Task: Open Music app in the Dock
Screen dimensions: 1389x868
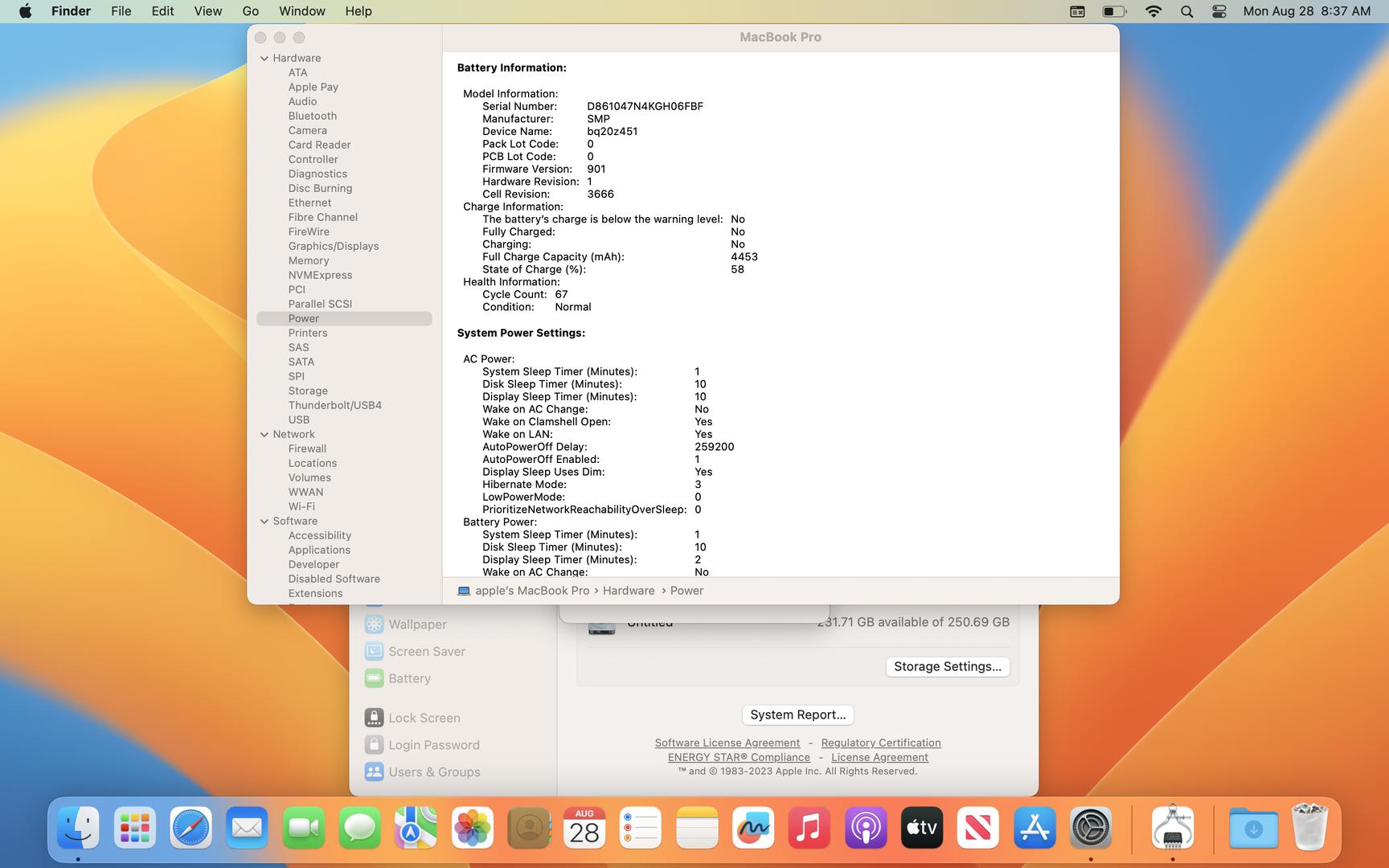Action: tap(809, 828)
